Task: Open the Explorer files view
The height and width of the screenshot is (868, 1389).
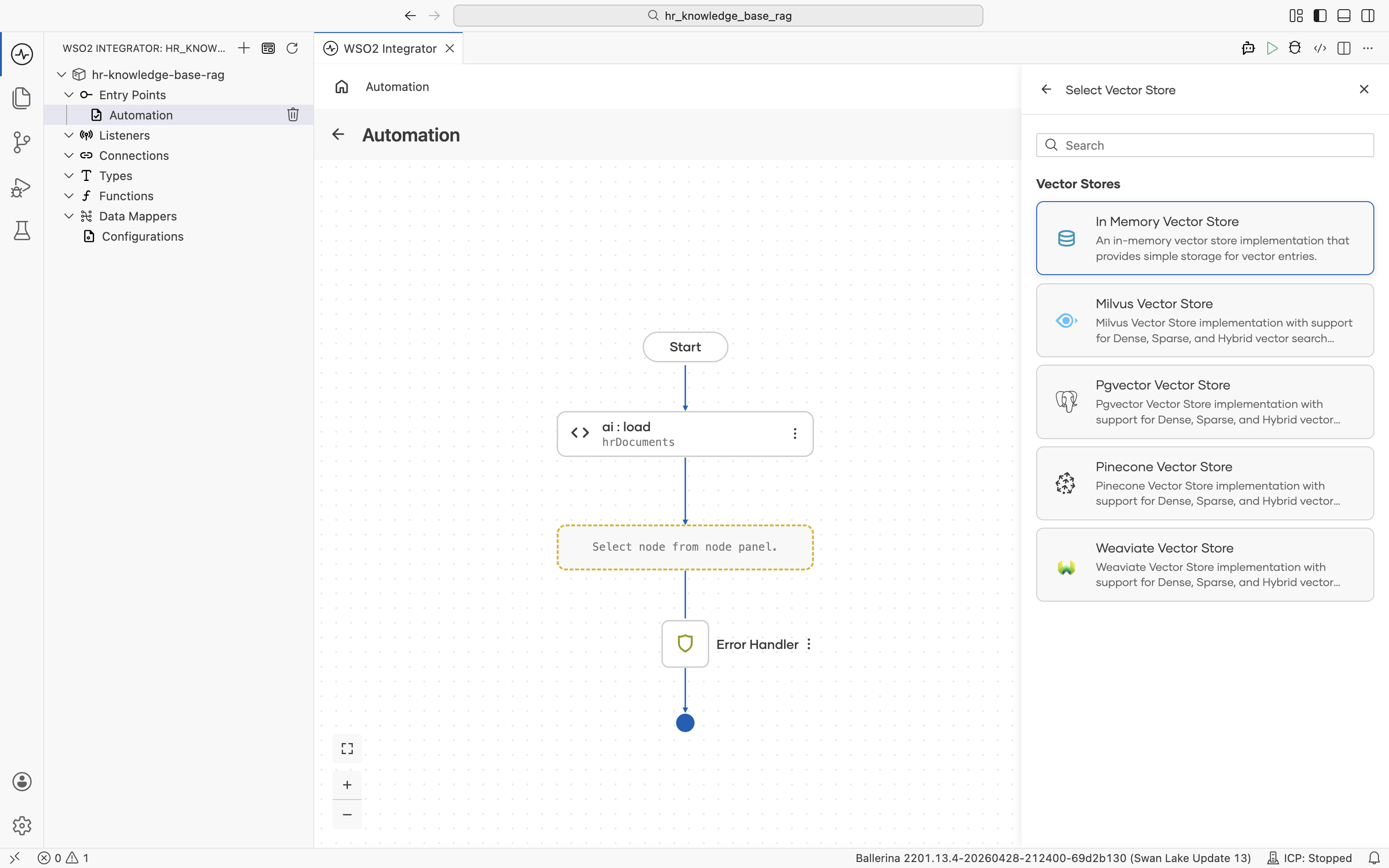Action: 22,97
